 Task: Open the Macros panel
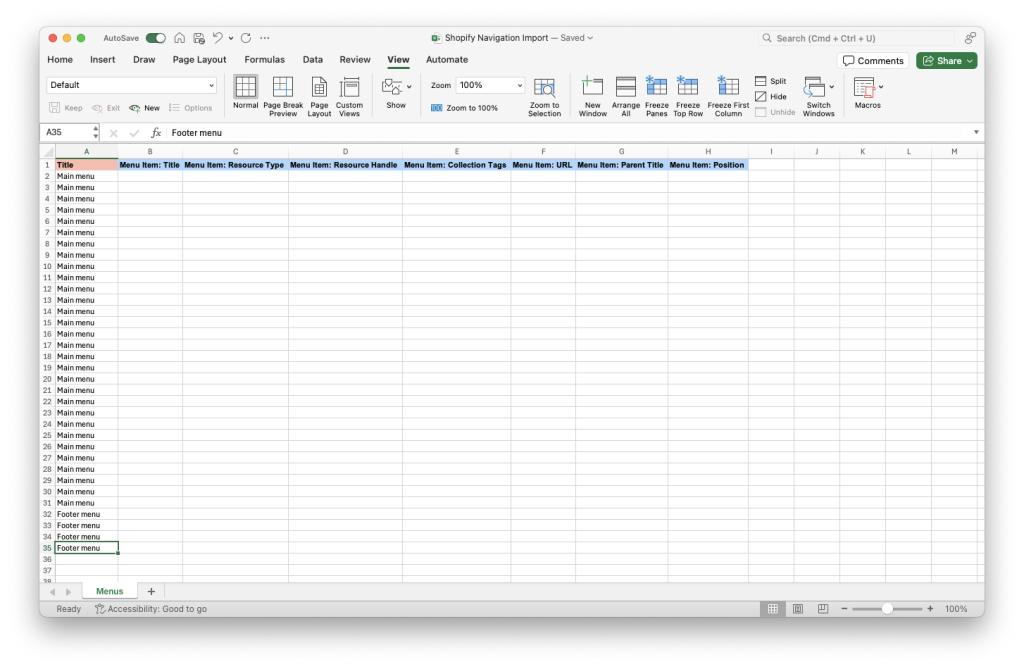[866, 94]
